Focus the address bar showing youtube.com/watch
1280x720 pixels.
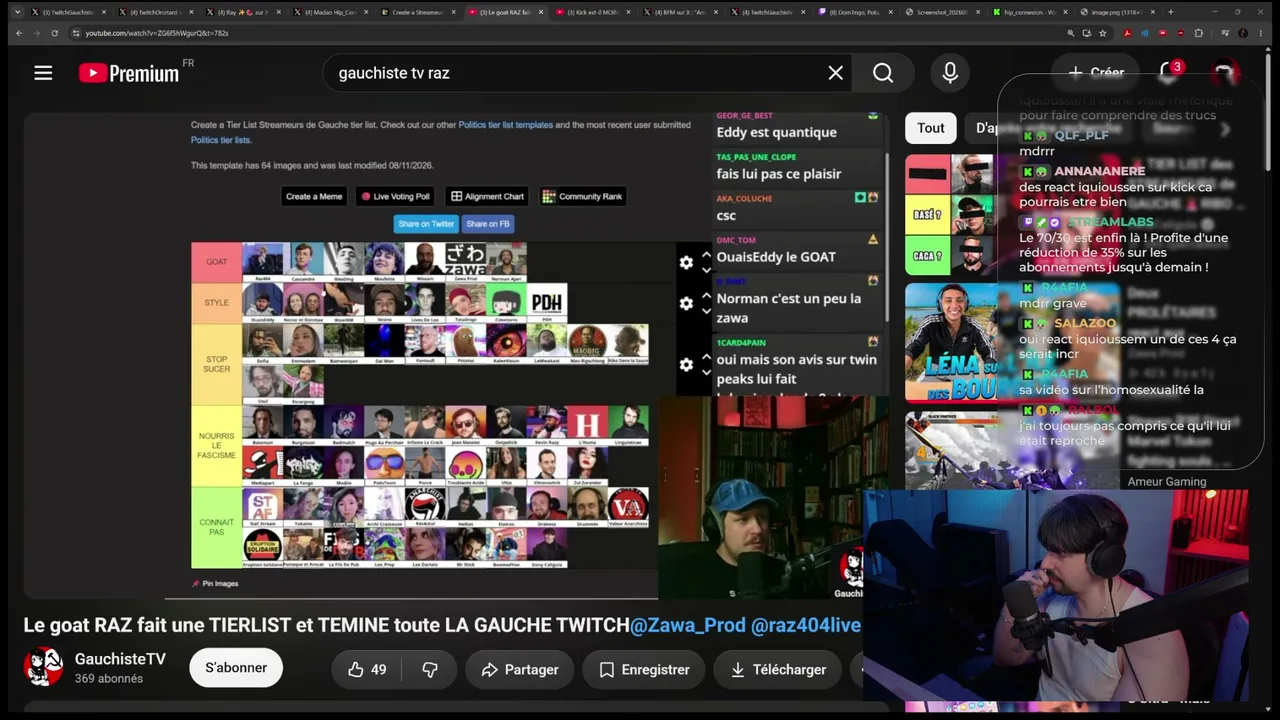[570, 33]
